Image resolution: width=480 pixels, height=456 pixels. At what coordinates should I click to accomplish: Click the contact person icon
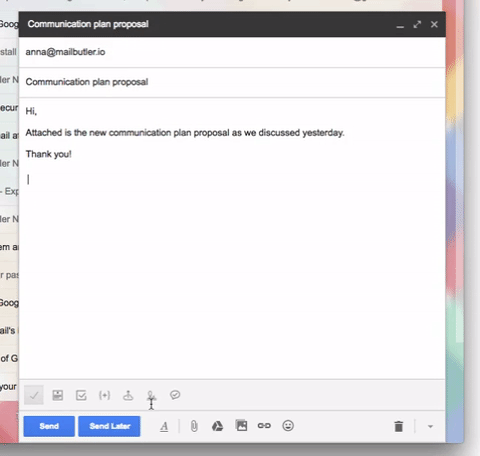pos(151,396)
